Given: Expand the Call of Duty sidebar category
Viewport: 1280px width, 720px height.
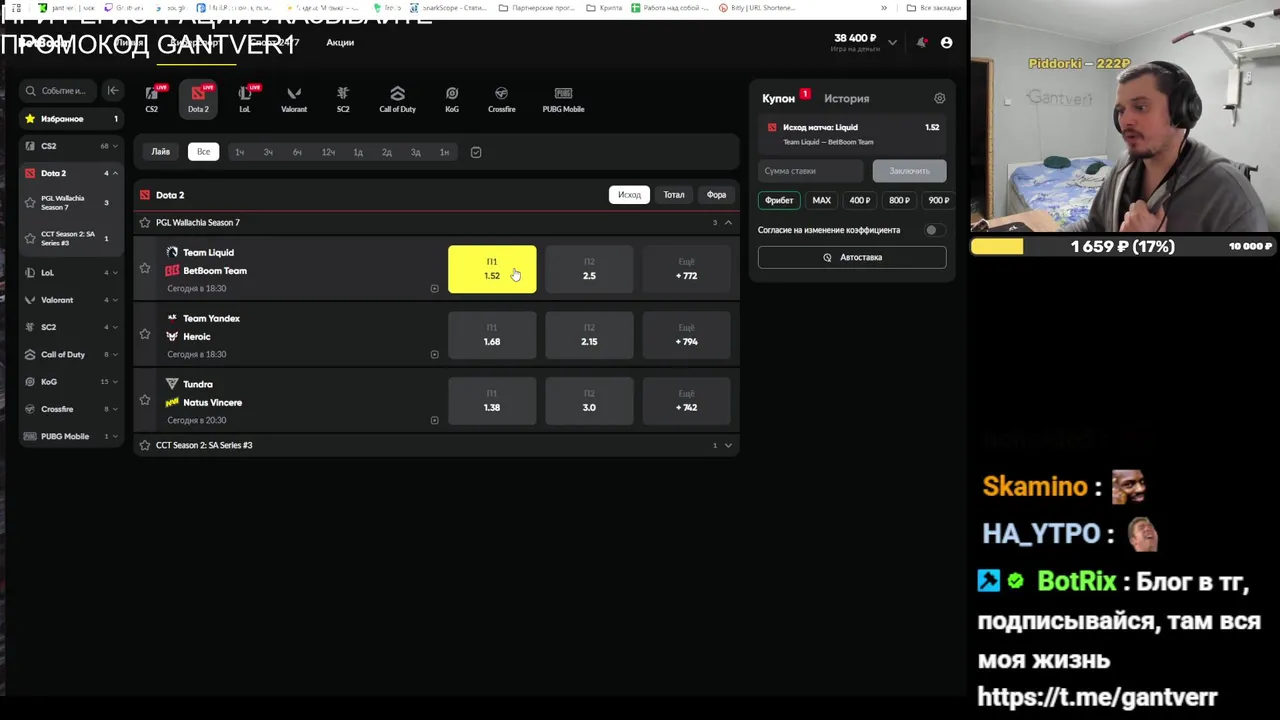Looking at the screenshot, I should [115, 354].
